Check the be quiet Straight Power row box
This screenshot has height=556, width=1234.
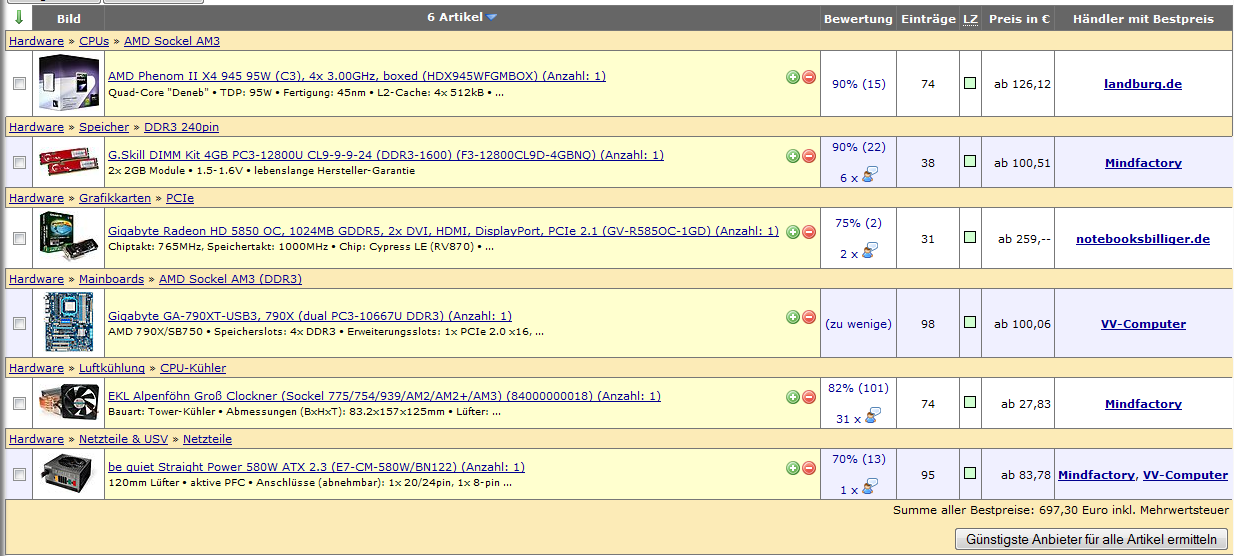coord(19,475)
